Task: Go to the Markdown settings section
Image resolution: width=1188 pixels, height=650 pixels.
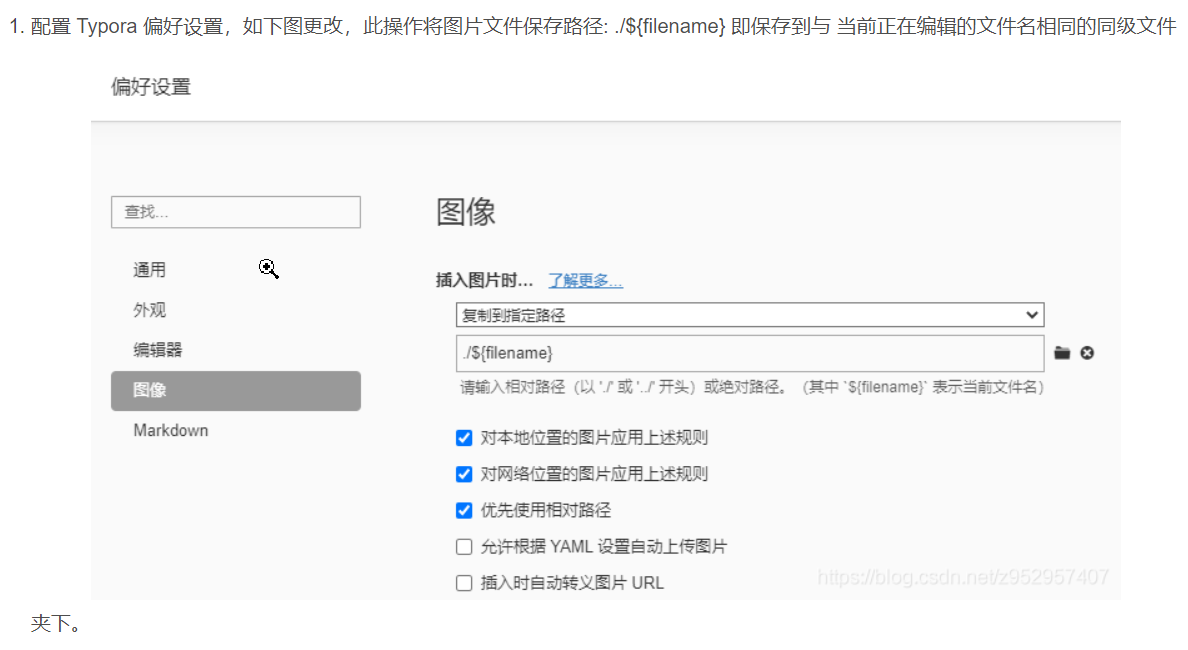Action: [x=171, y=430]
